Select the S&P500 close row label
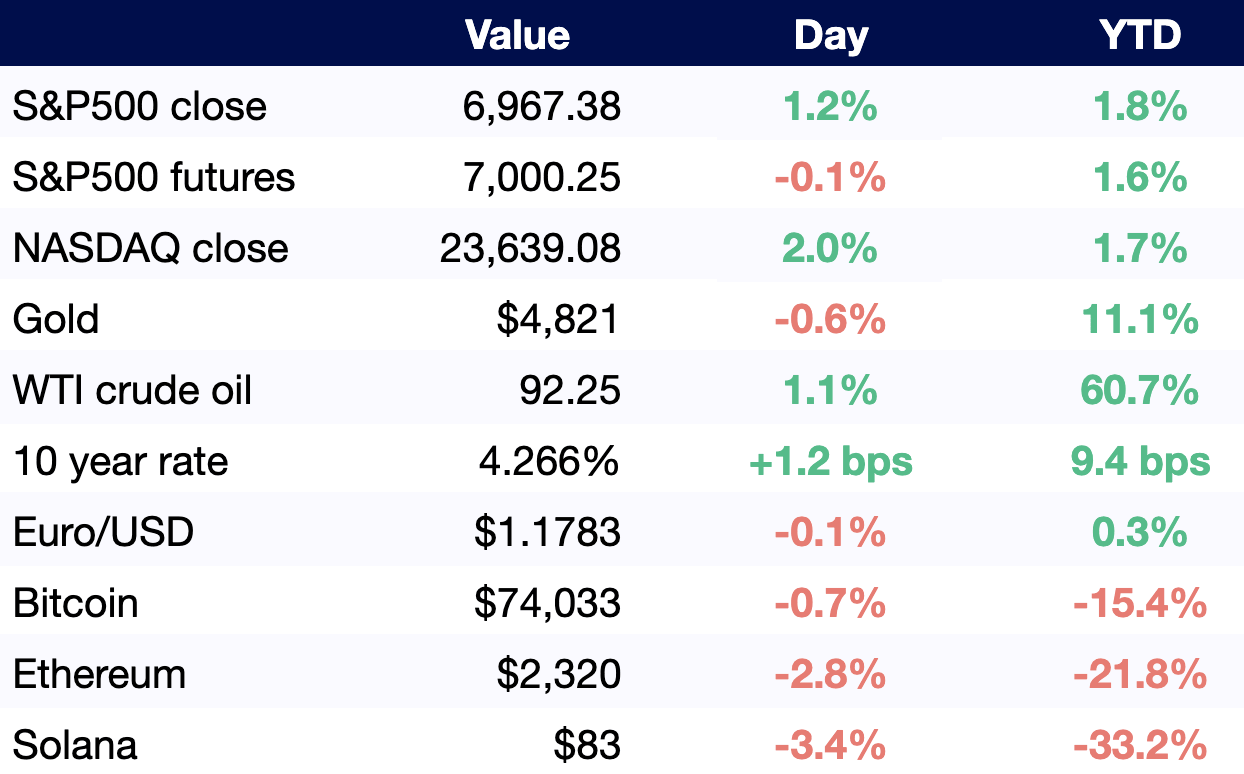The height and width of the screenshot is (774, 1244). tap(140, 106)
